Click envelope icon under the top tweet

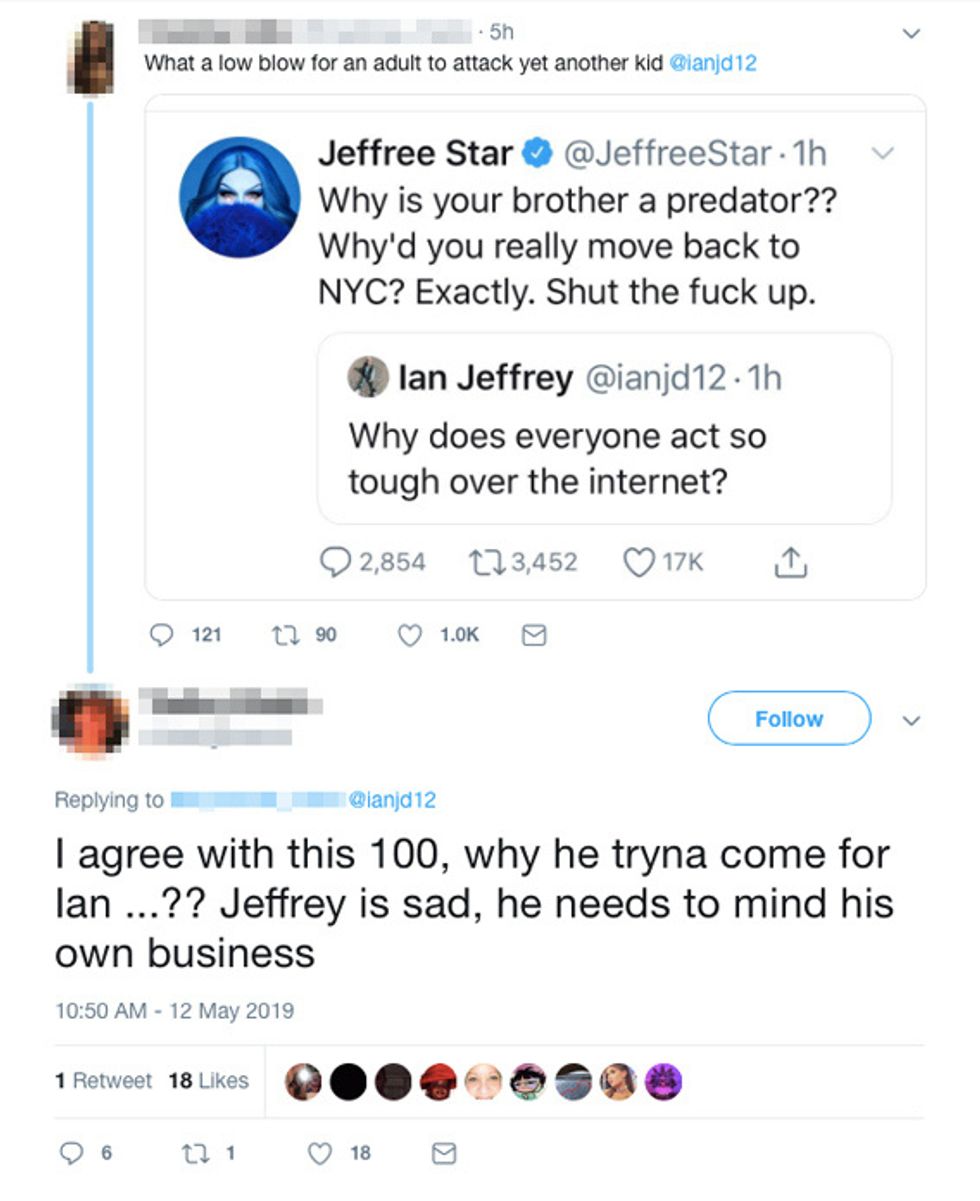point(535,635)
